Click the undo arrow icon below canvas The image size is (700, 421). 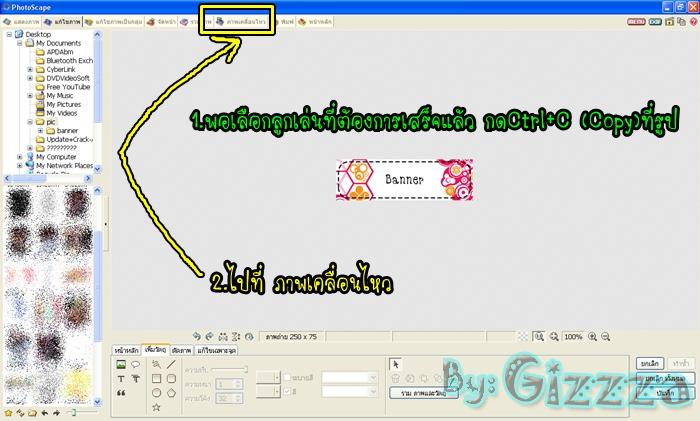pyautogui.click(x=196, y=337)
